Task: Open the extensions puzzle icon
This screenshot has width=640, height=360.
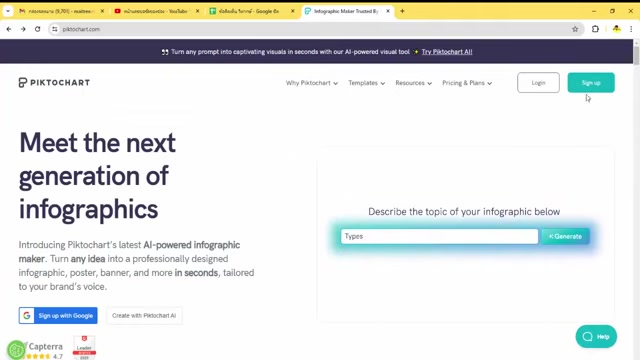Action: point(595,29)
